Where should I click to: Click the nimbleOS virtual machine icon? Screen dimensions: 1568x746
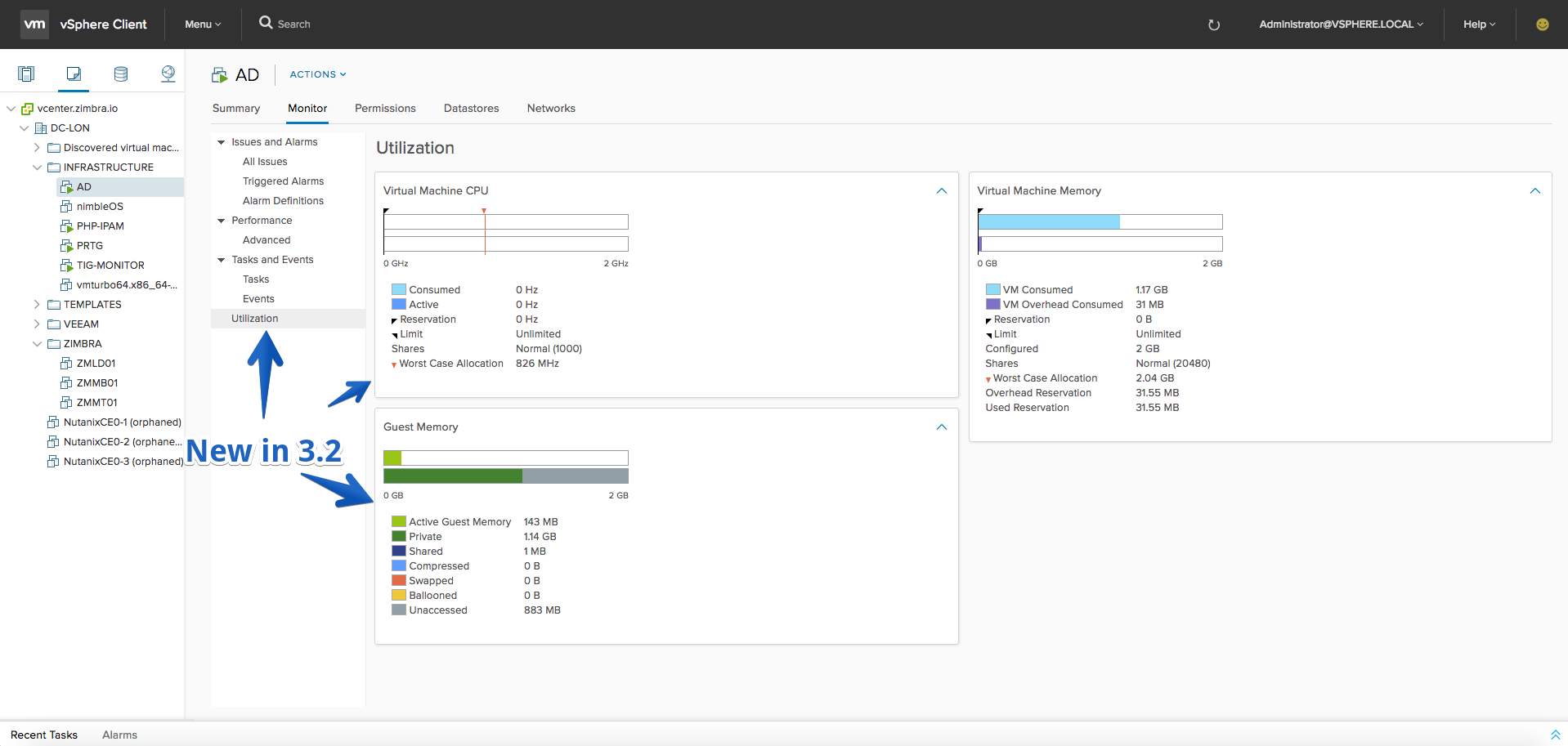coord(66,207)
